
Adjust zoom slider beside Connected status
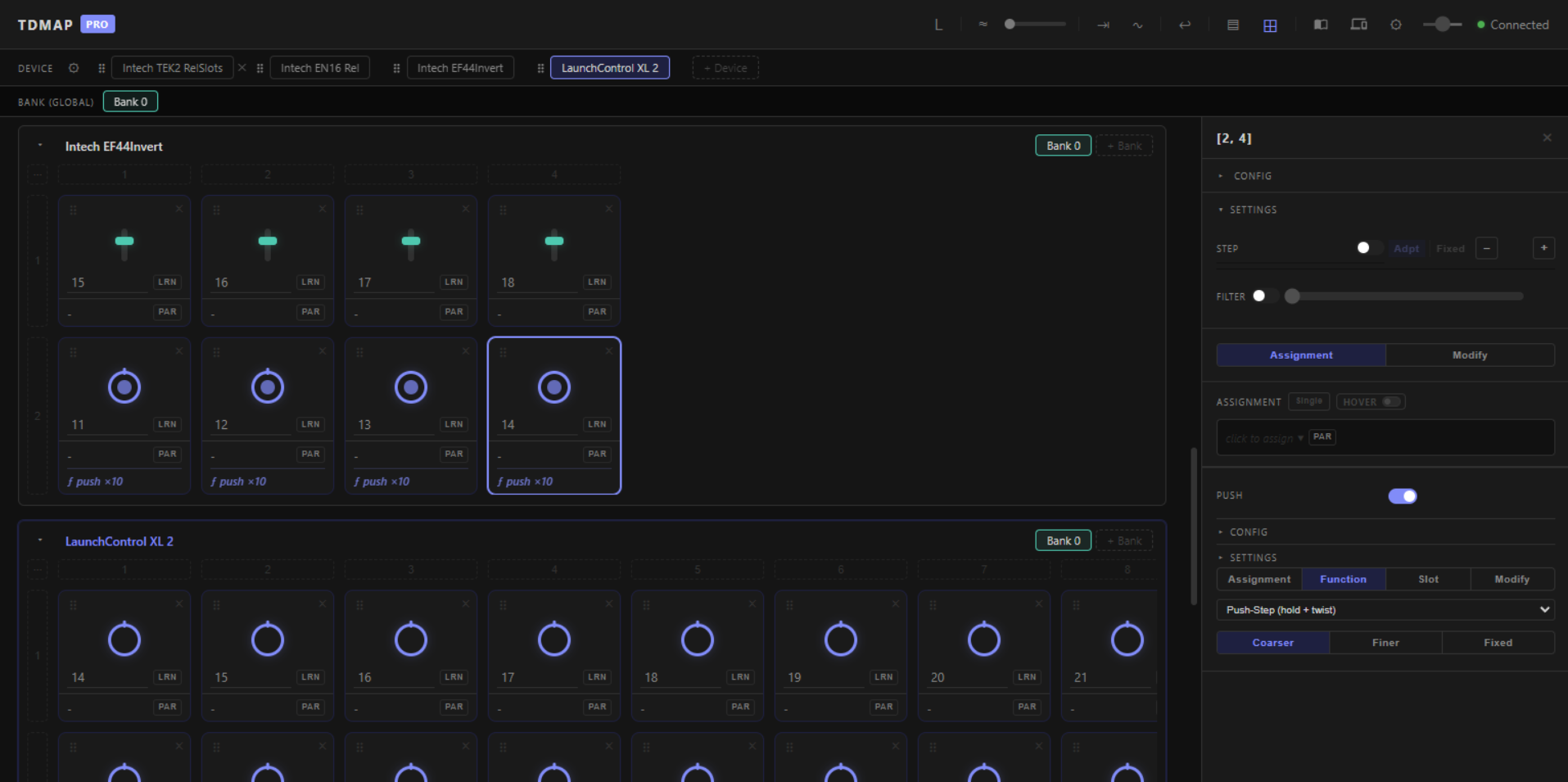click(1443, 25)
